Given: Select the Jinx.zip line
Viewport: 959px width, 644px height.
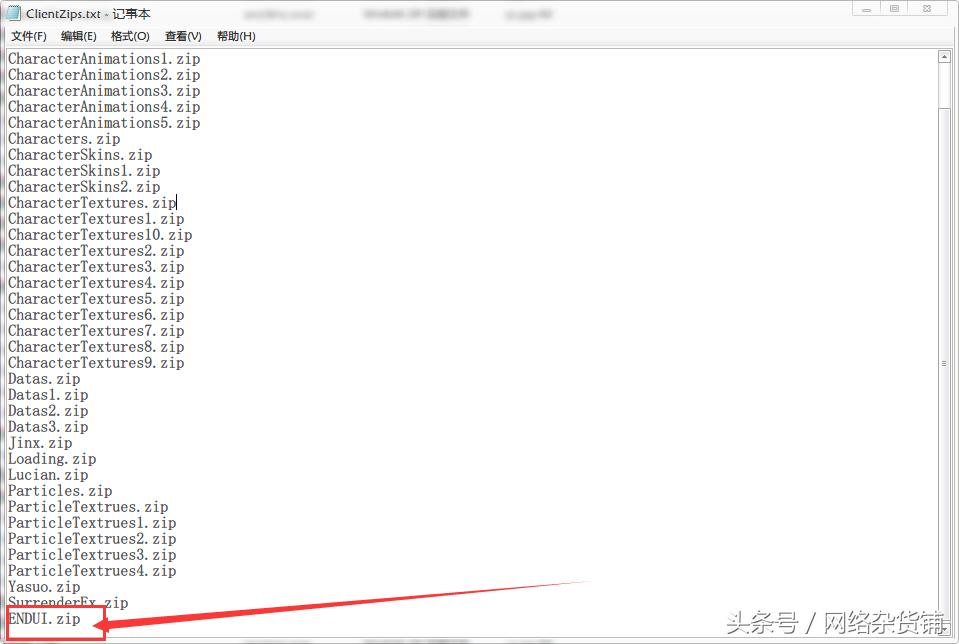Looking at the screenshot, I should (40, 443).
